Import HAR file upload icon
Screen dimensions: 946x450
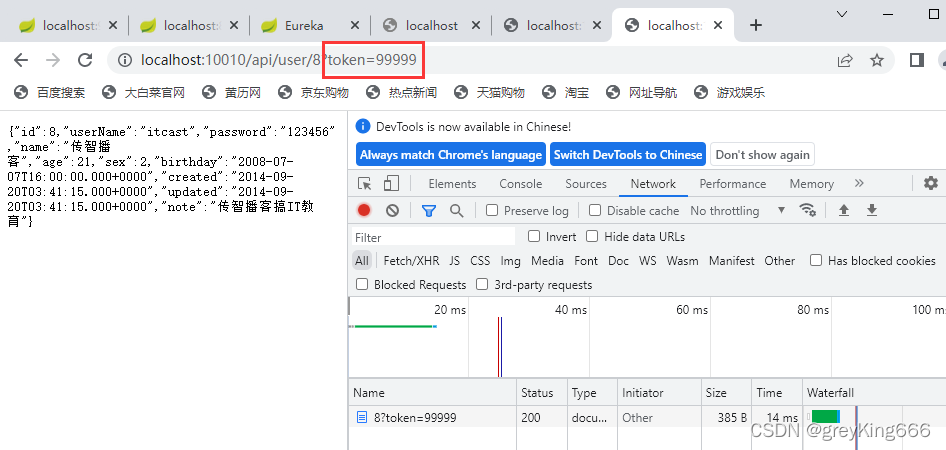pyautogui.click(x=844, y=210)
